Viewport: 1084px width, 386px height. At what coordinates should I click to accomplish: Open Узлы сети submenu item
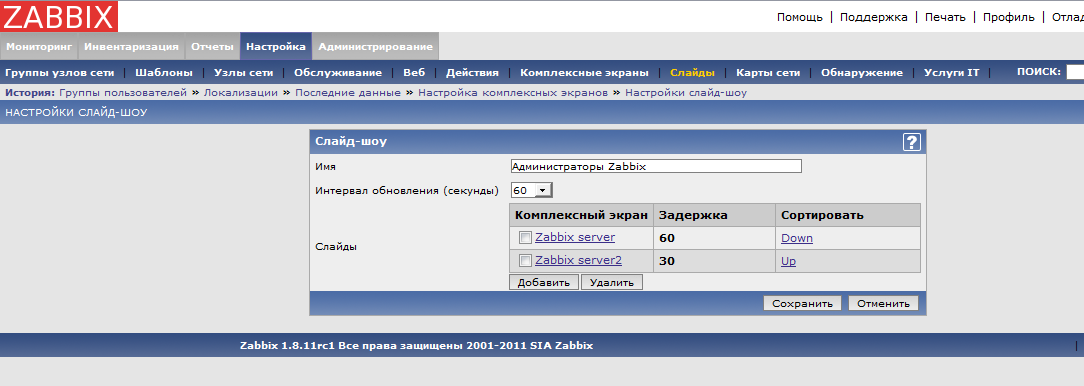(x=243, y=72)
